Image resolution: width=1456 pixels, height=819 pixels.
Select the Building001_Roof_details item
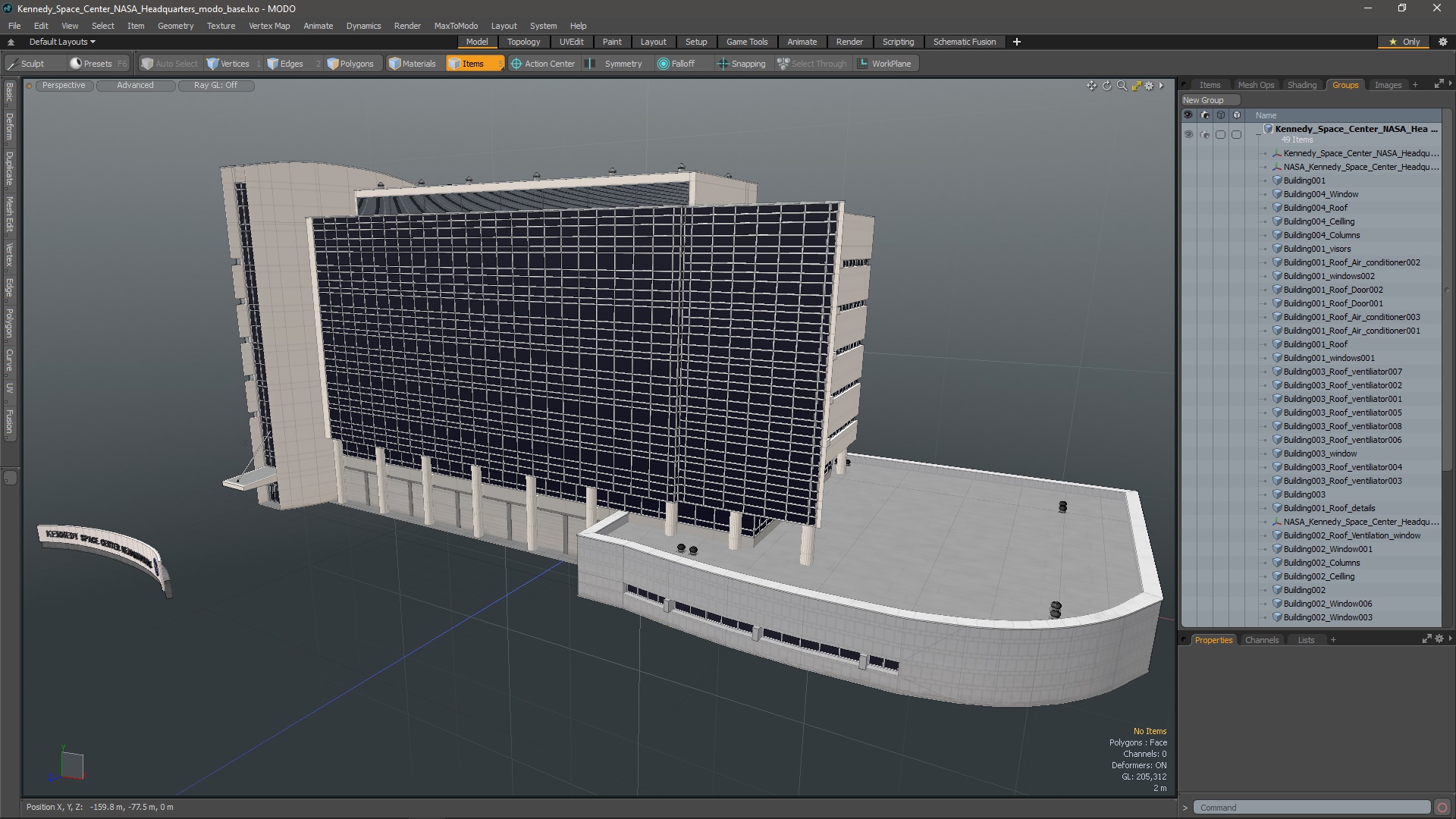pyautogui.click(x=1329, y=508)
